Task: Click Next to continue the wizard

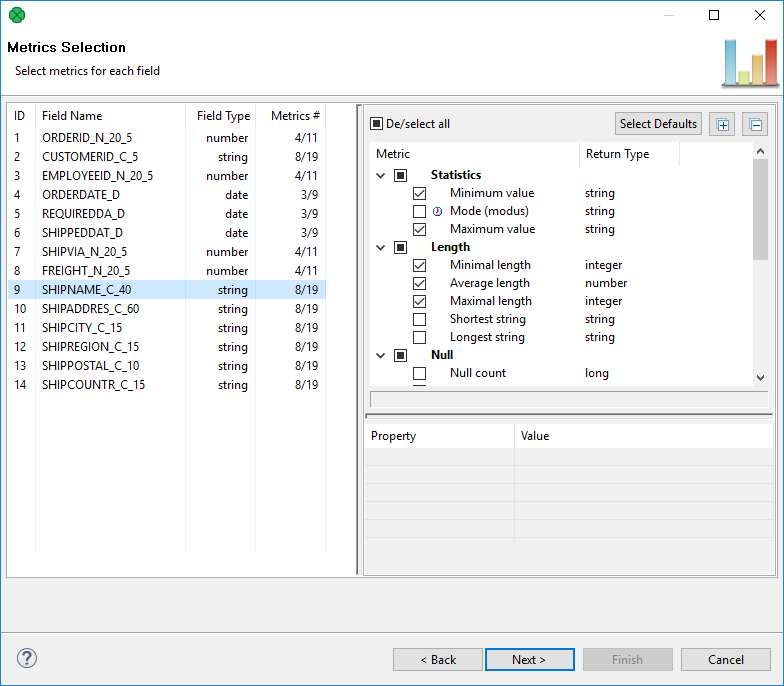Action: coord(529,660)
